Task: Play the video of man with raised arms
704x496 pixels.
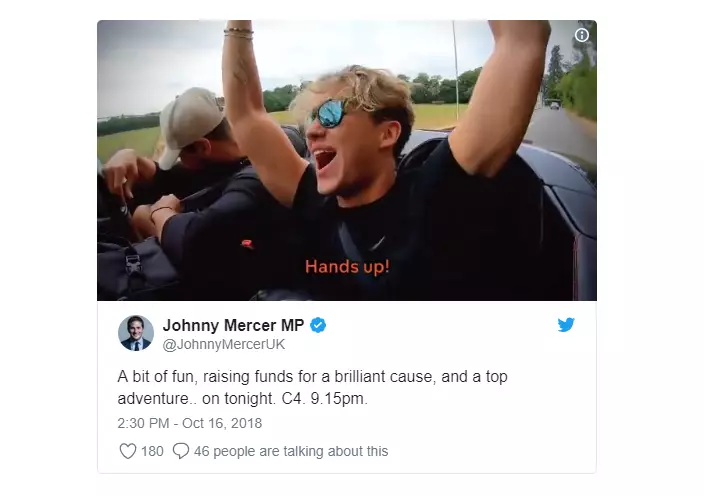Action: (x=347, y=160)
